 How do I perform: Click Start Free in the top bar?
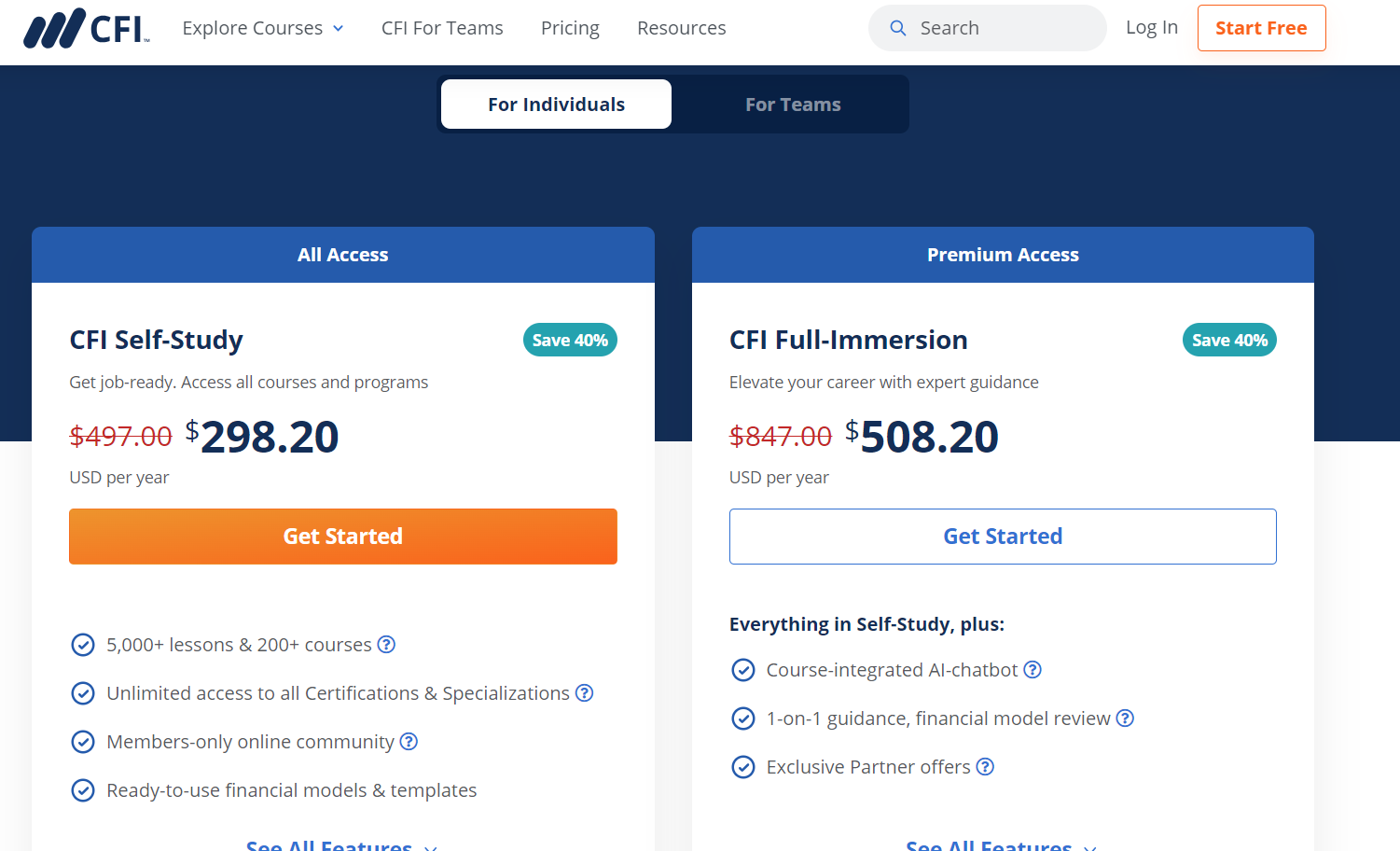point(1261,28)
